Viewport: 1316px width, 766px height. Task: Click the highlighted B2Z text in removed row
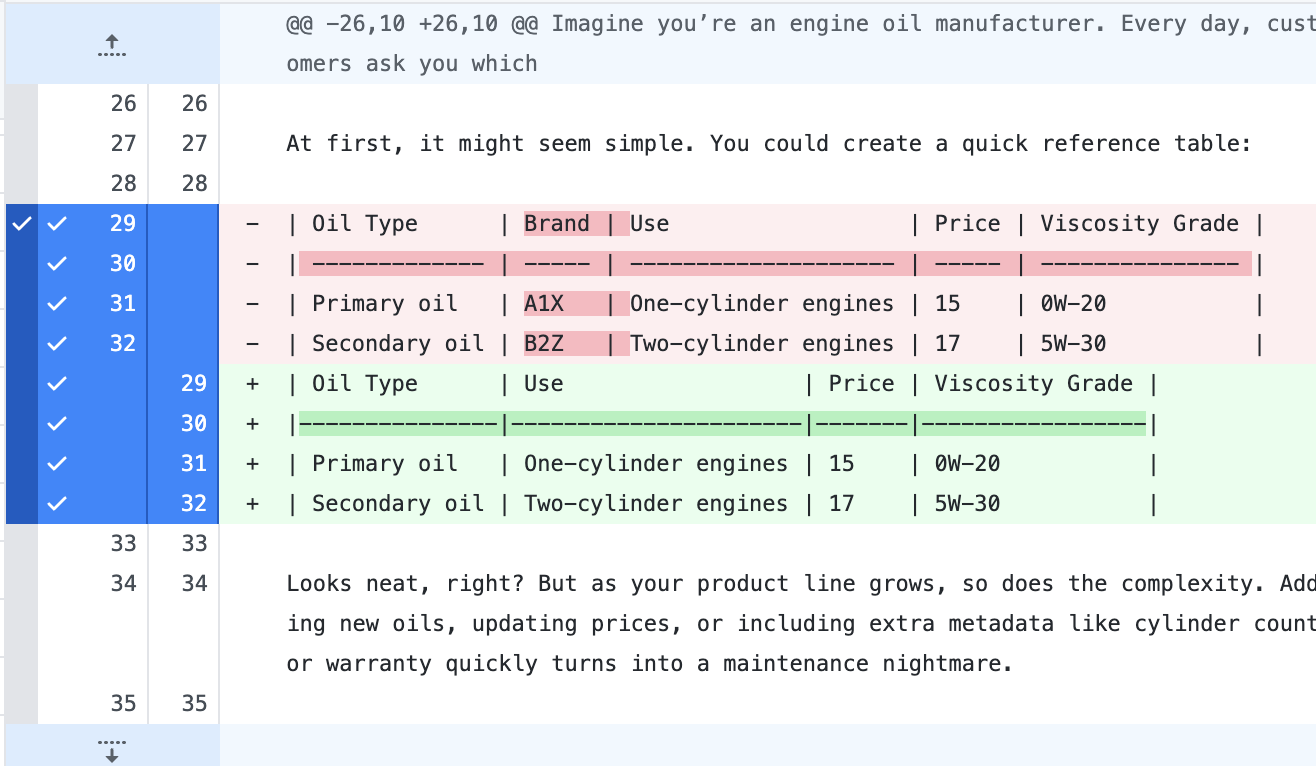tap(544, 344)
